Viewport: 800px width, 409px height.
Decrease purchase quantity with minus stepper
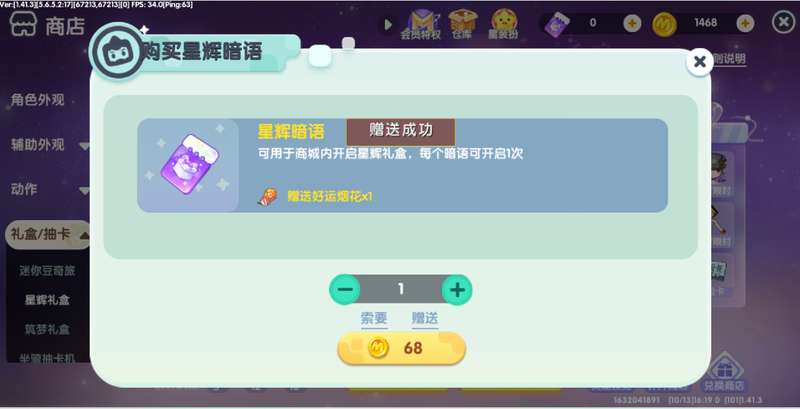tap(345, 290)
